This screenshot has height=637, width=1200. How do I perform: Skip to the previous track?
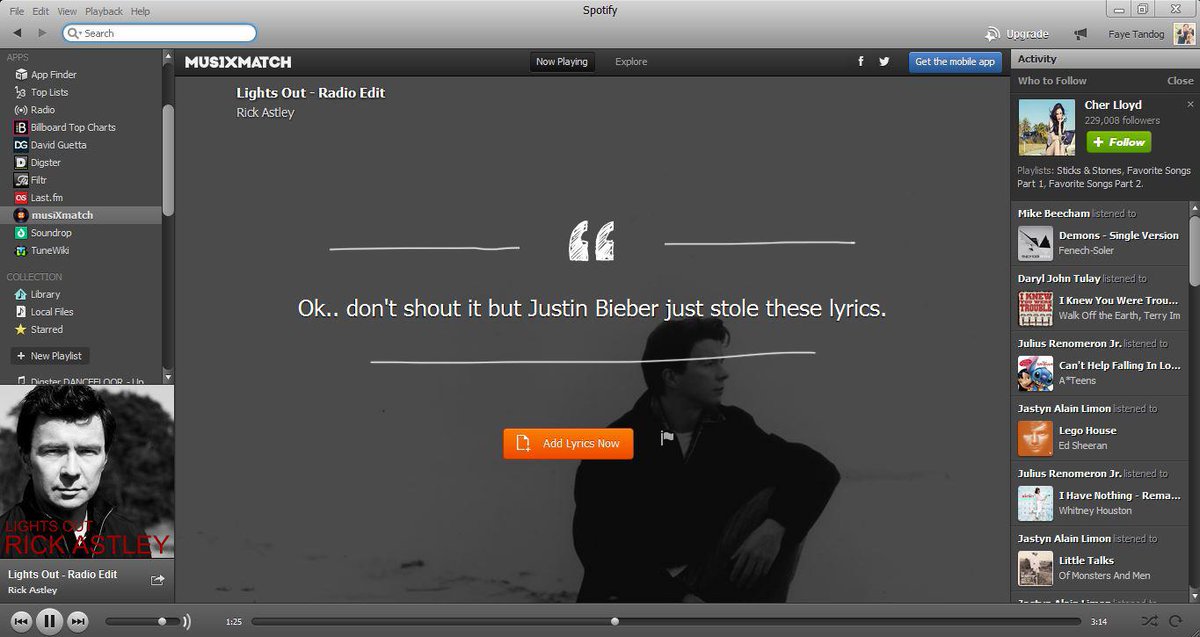click(20, 621)
